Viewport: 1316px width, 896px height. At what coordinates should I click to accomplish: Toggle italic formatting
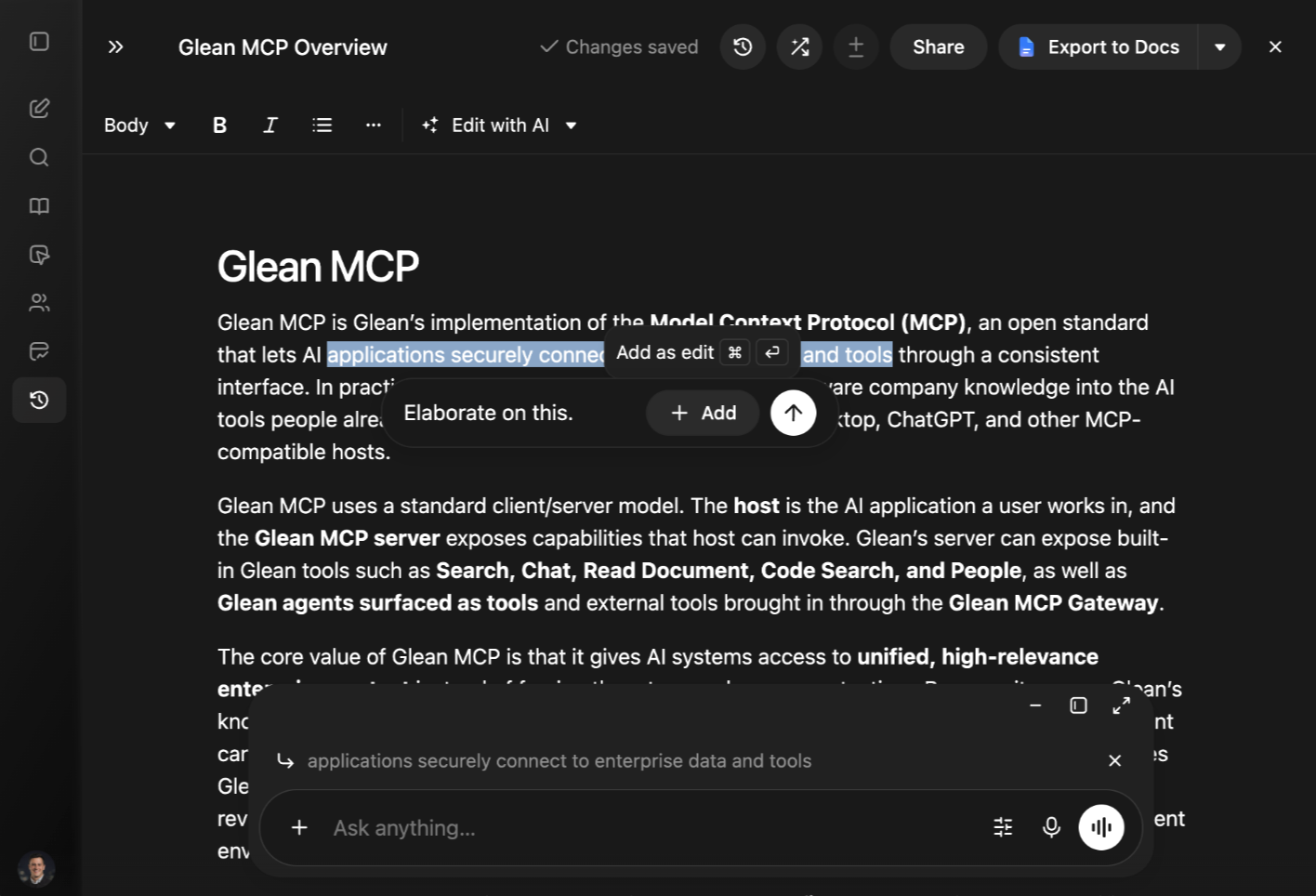[270, 125]
